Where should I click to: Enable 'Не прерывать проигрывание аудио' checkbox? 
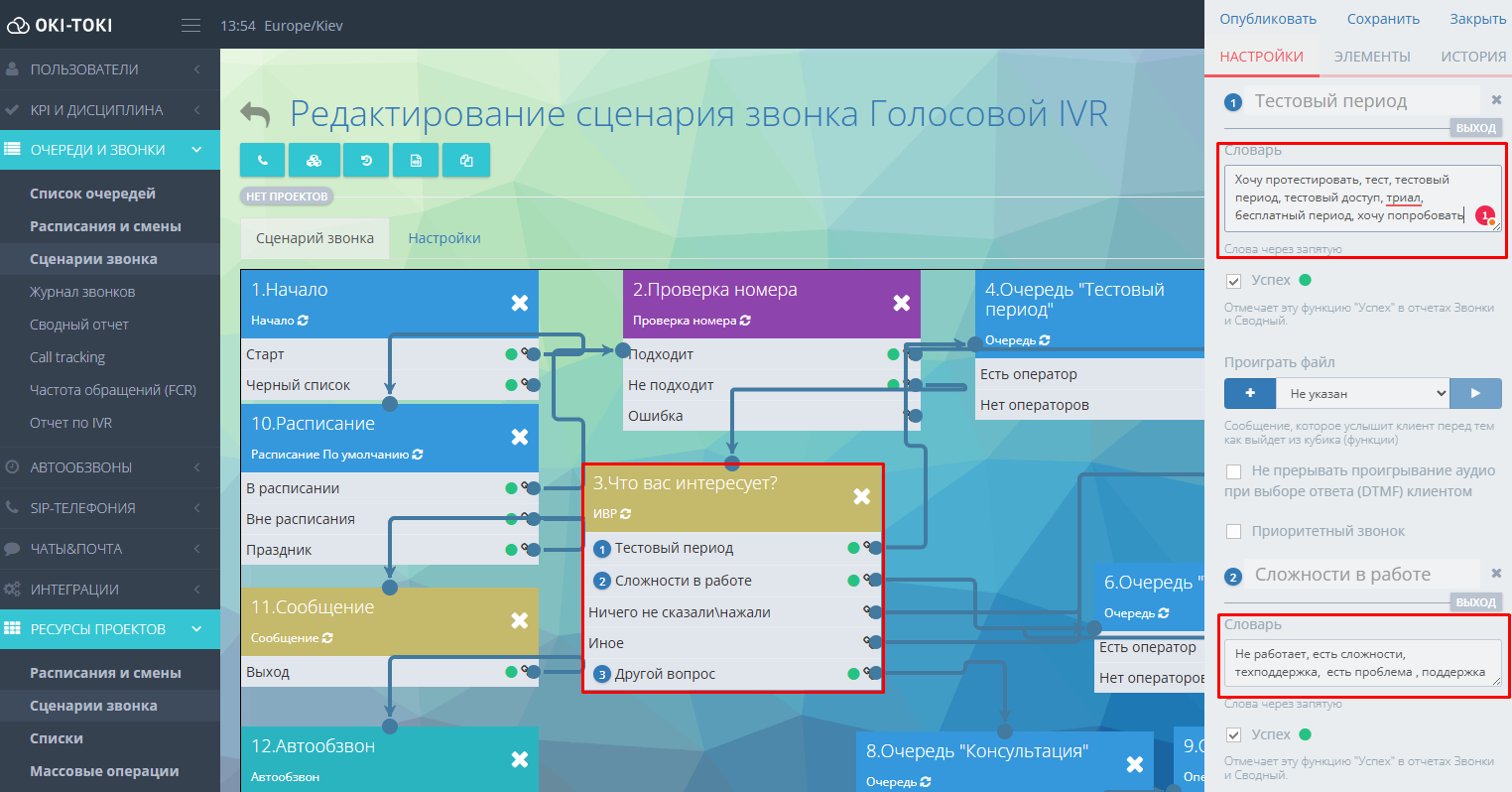coord(1233,471)
